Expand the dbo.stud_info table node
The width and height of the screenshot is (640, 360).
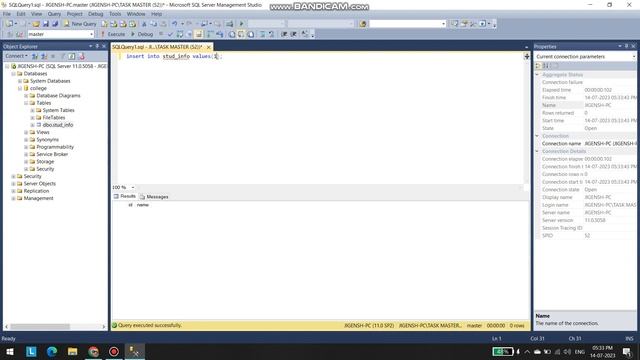click(x=33, y=125)
